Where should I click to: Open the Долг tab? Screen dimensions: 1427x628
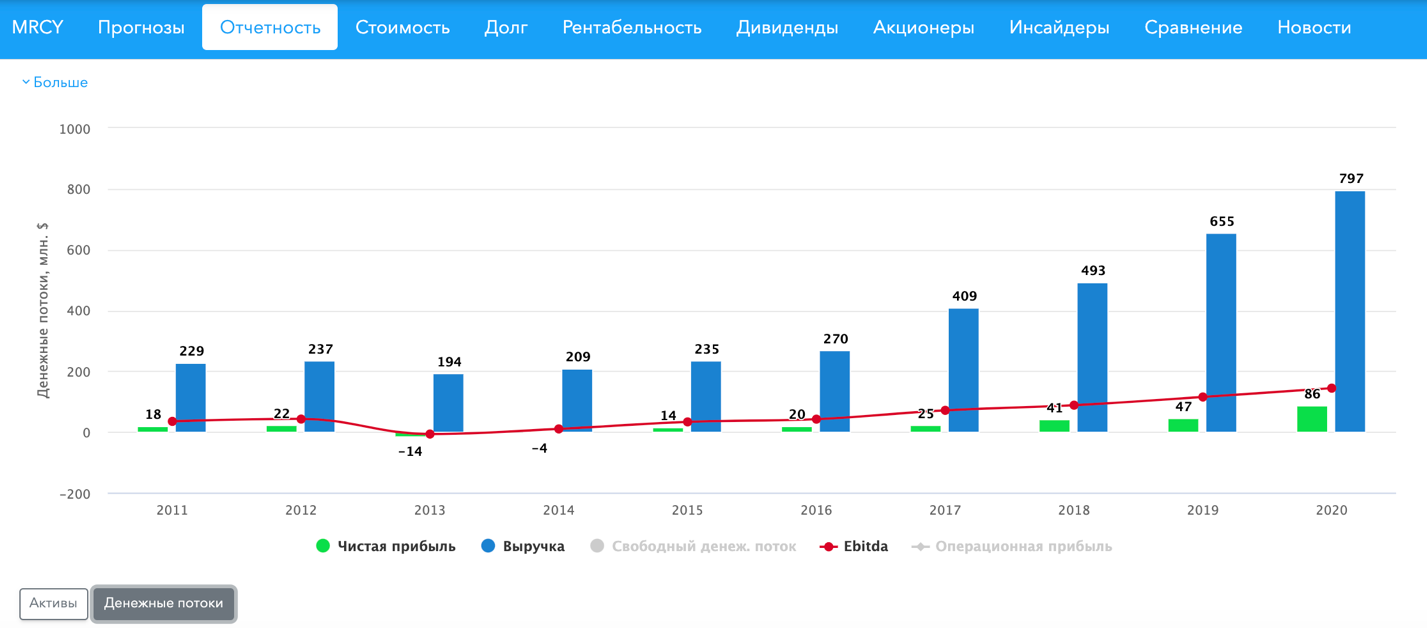(x=506, y=28)
